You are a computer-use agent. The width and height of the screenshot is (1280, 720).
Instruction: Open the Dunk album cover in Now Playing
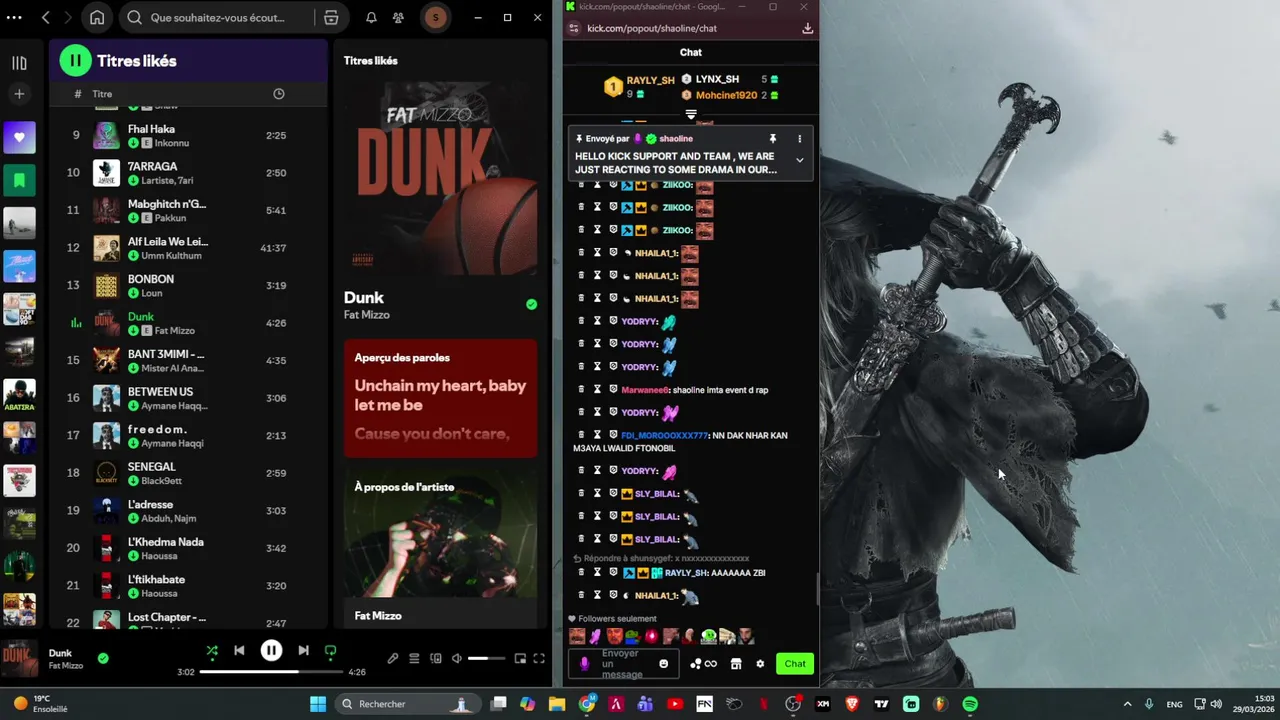point(441,178)
